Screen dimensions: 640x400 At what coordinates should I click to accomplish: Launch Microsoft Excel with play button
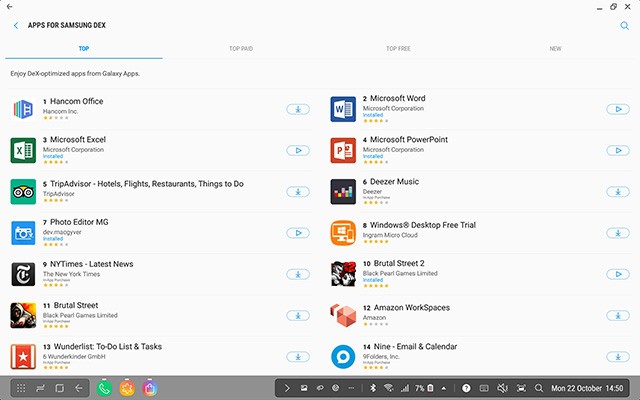point(298,151)
